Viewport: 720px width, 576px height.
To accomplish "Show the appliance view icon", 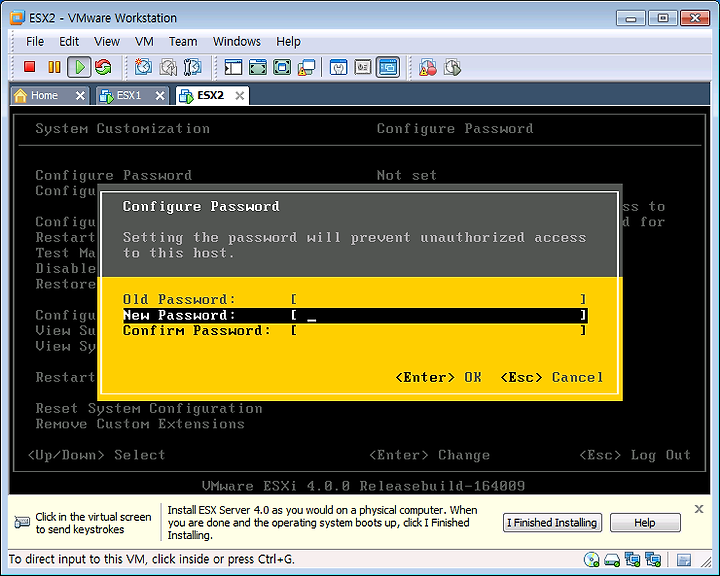I will 363,68.
